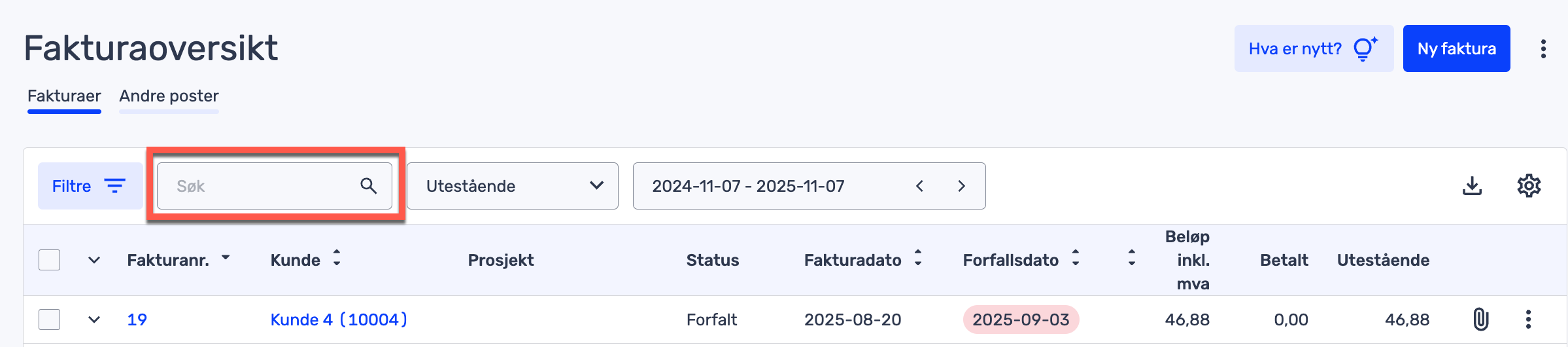Go to next date range

(961, 186)
